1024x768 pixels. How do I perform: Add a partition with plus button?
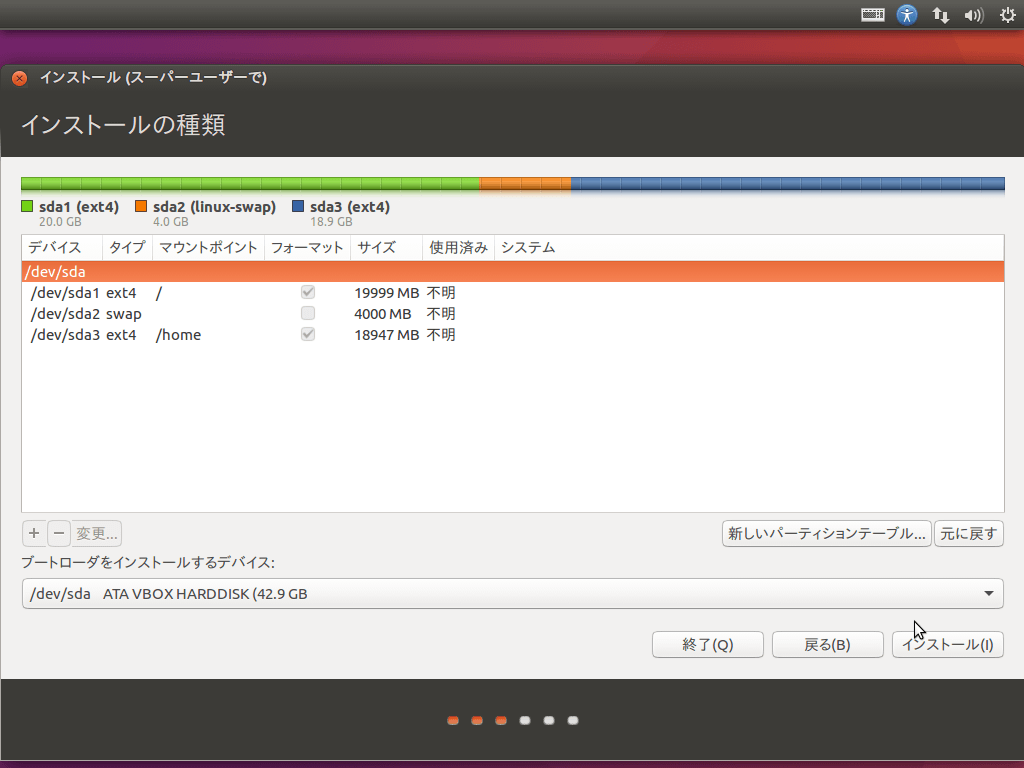(33, 533)
